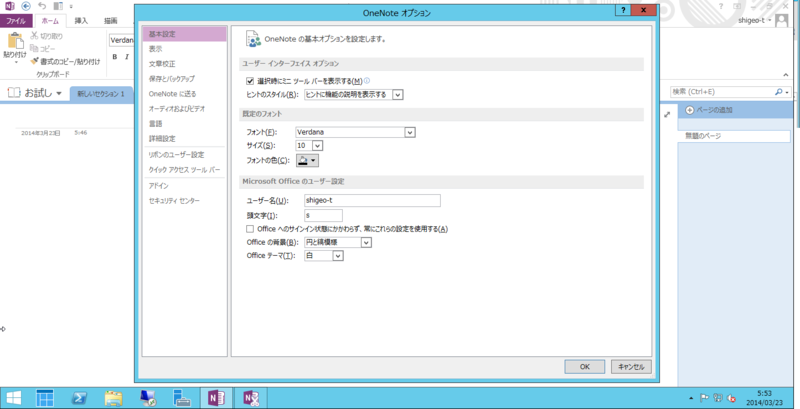
Task: Select リボンのユーザー設定 category
Action: 185,155
